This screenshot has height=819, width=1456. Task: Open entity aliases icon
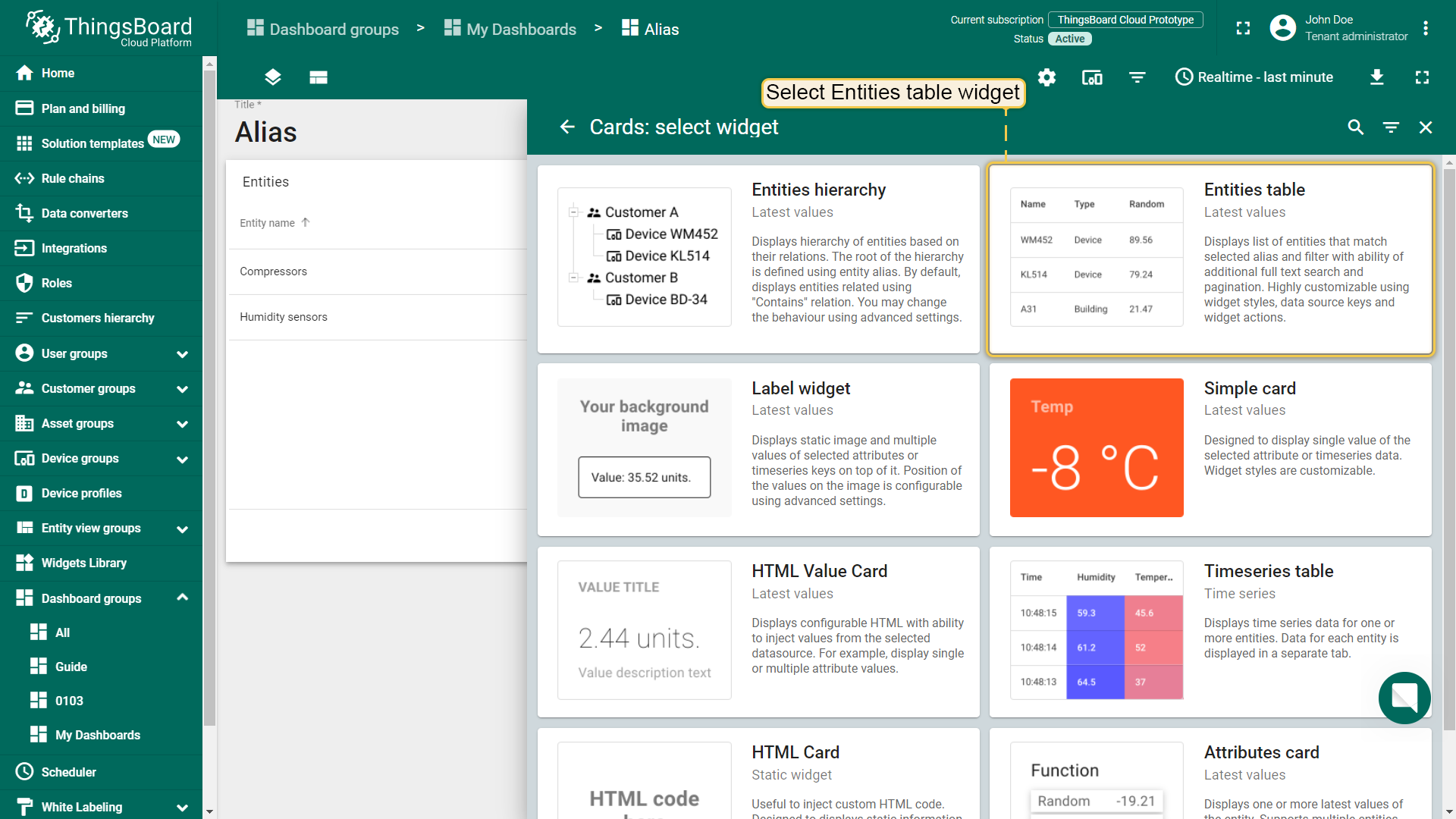(x=1092, y=77)
